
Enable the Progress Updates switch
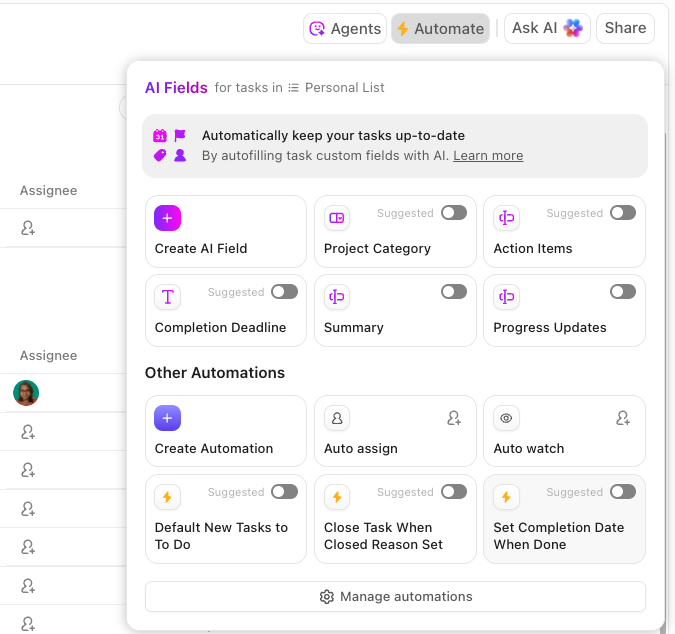(x=623, y=291)
